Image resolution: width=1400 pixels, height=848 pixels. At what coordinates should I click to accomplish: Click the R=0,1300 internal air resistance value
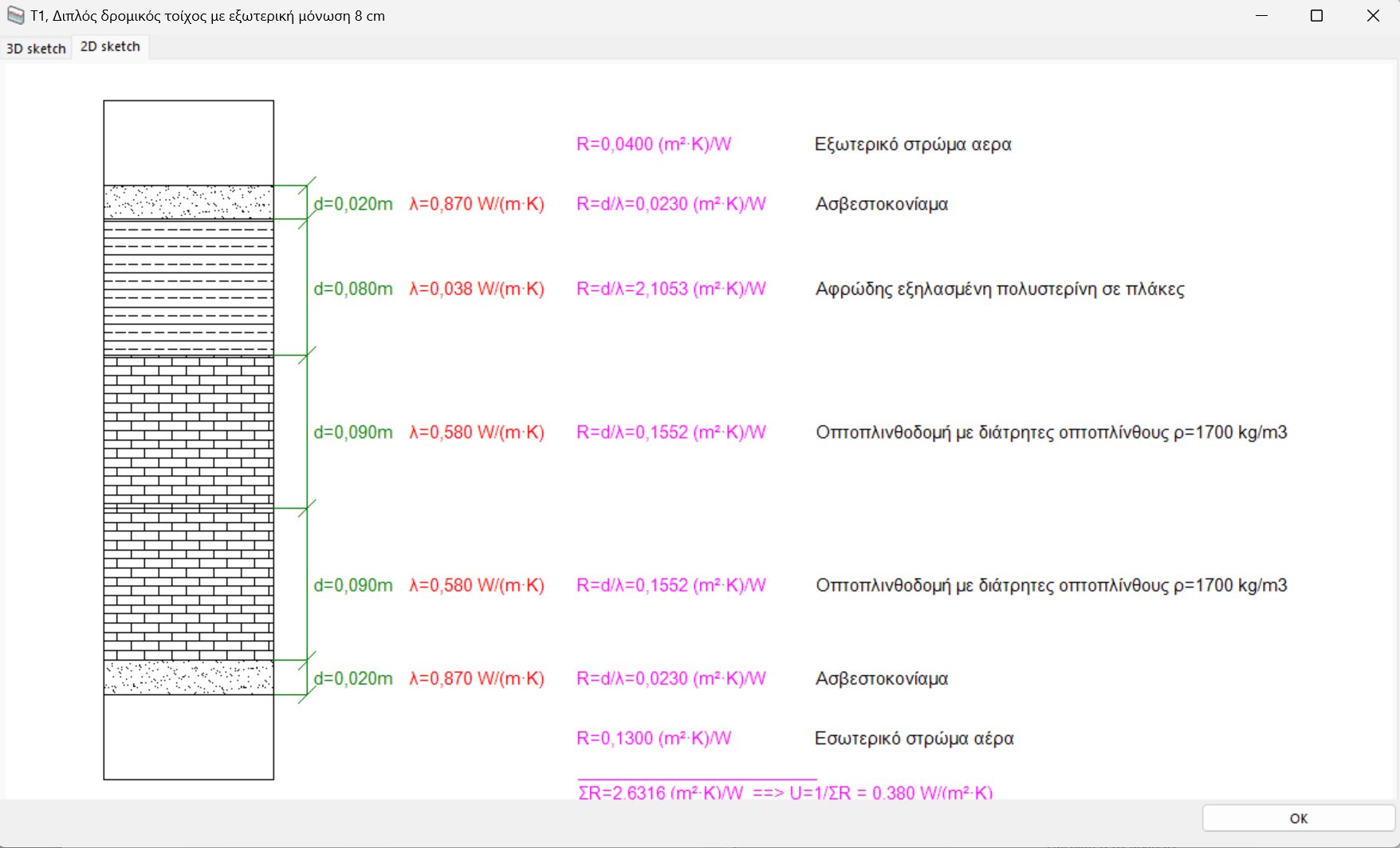click(x=653, y=737)
